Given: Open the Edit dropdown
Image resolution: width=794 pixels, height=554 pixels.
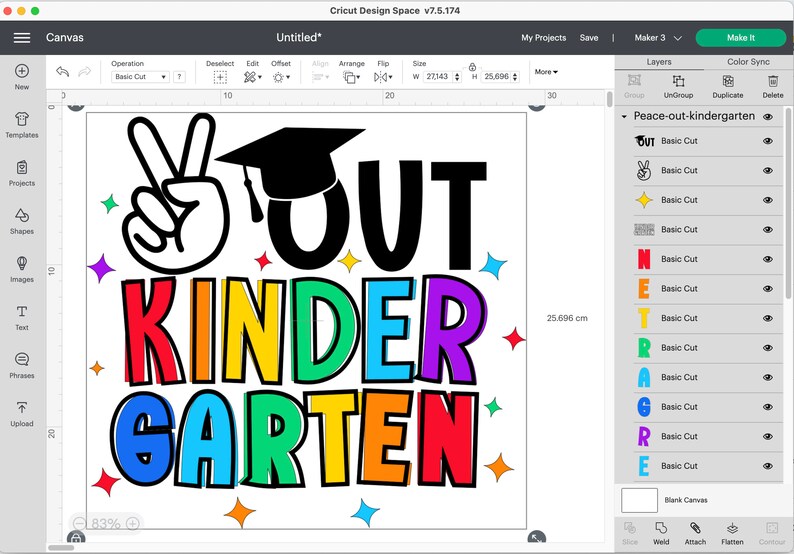Looking at the screenshot, I should click(252, 77).
